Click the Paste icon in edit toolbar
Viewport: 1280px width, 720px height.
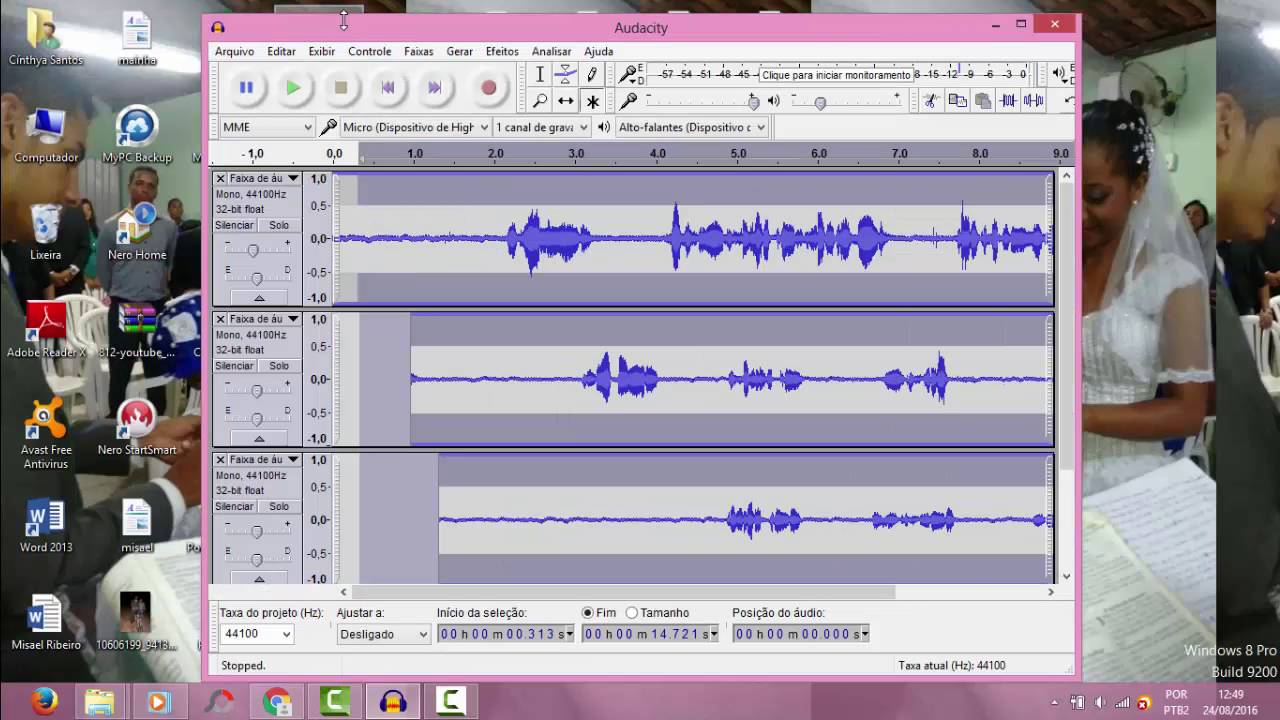click(x=982, y=101)
